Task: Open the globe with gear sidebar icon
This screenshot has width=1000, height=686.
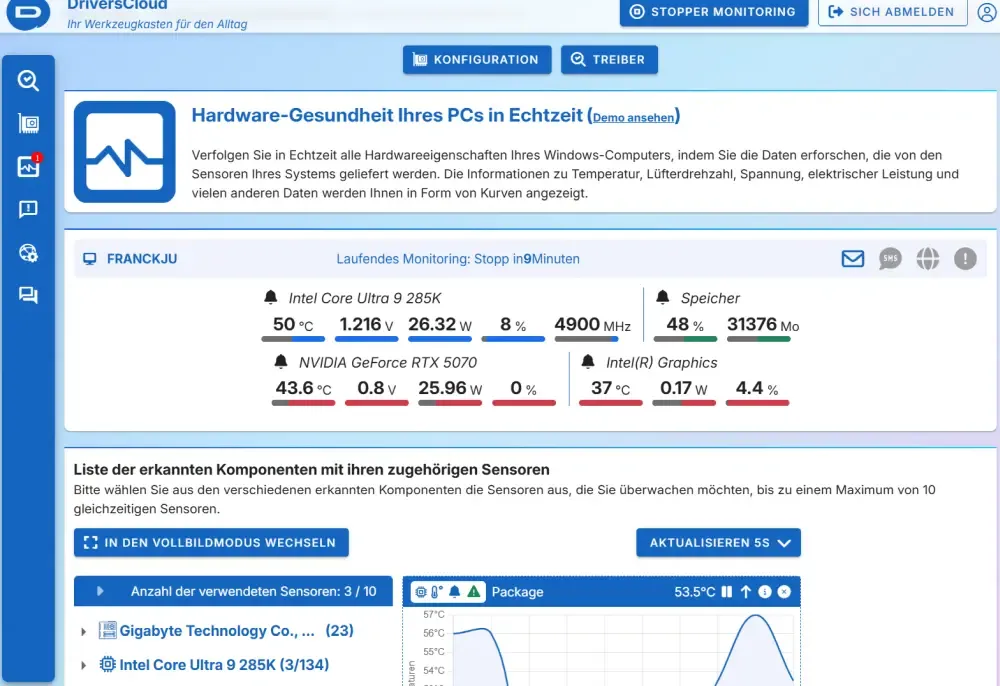Action: (28, 253)
